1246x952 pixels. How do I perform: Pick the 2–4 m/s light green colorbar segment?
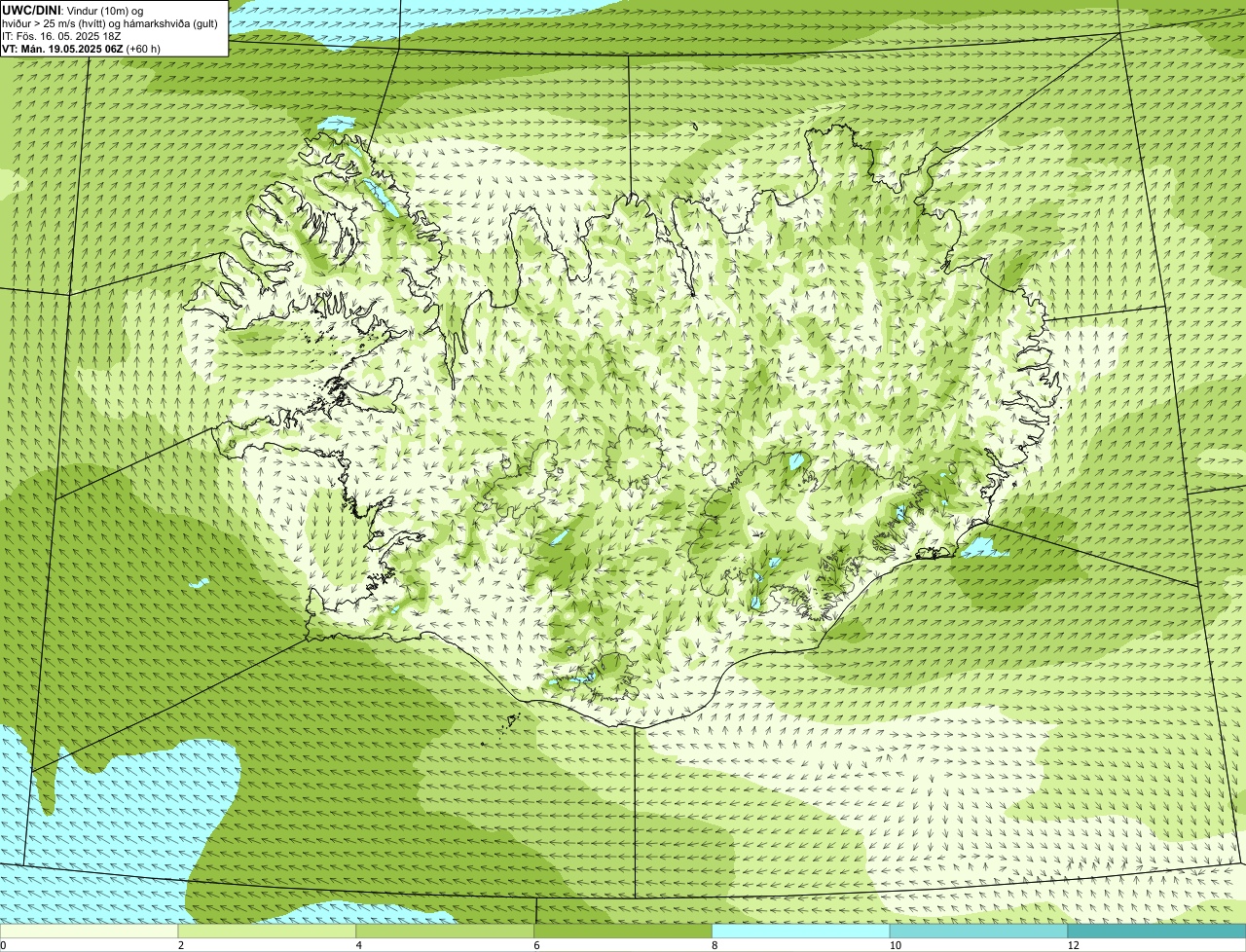pyautogui.click(x=268, y=931)
